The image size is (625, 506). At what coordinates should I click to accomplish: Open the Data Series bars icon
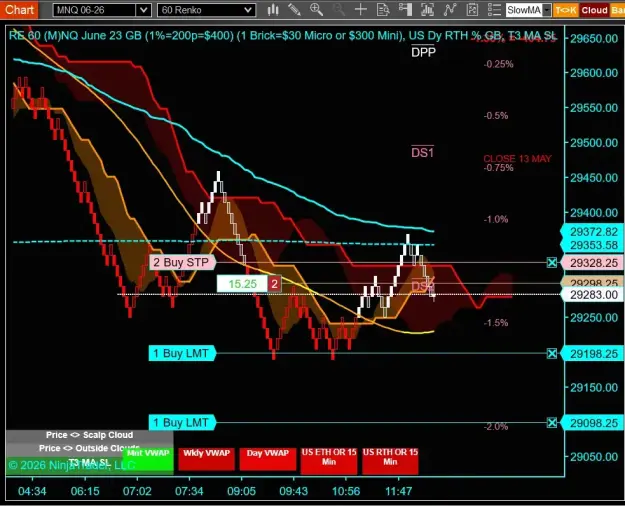pos(427,10)
